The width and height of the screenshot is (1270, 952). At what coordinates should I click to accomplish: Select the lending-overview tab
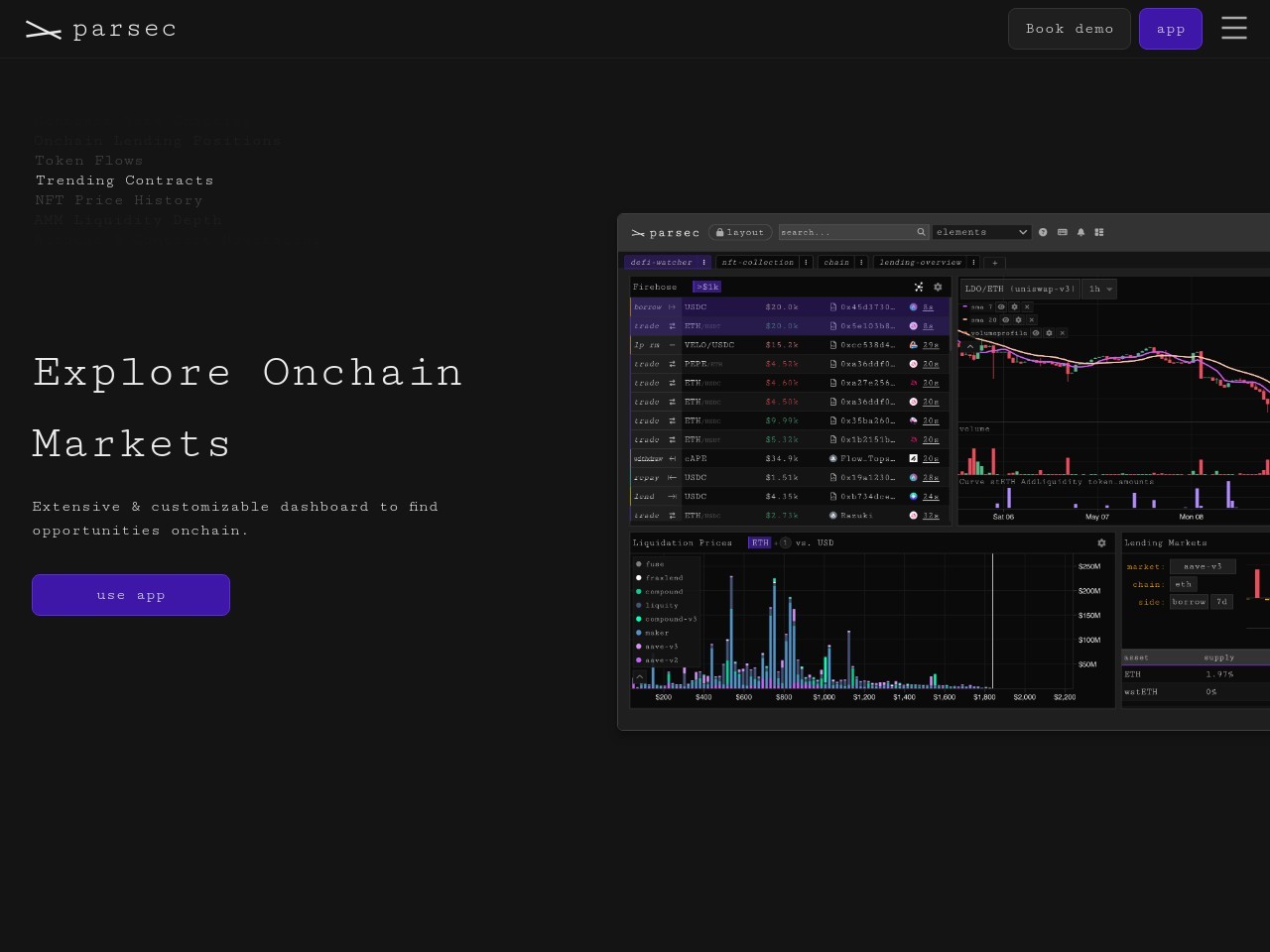pyautogui.click(x=921, y=262)
